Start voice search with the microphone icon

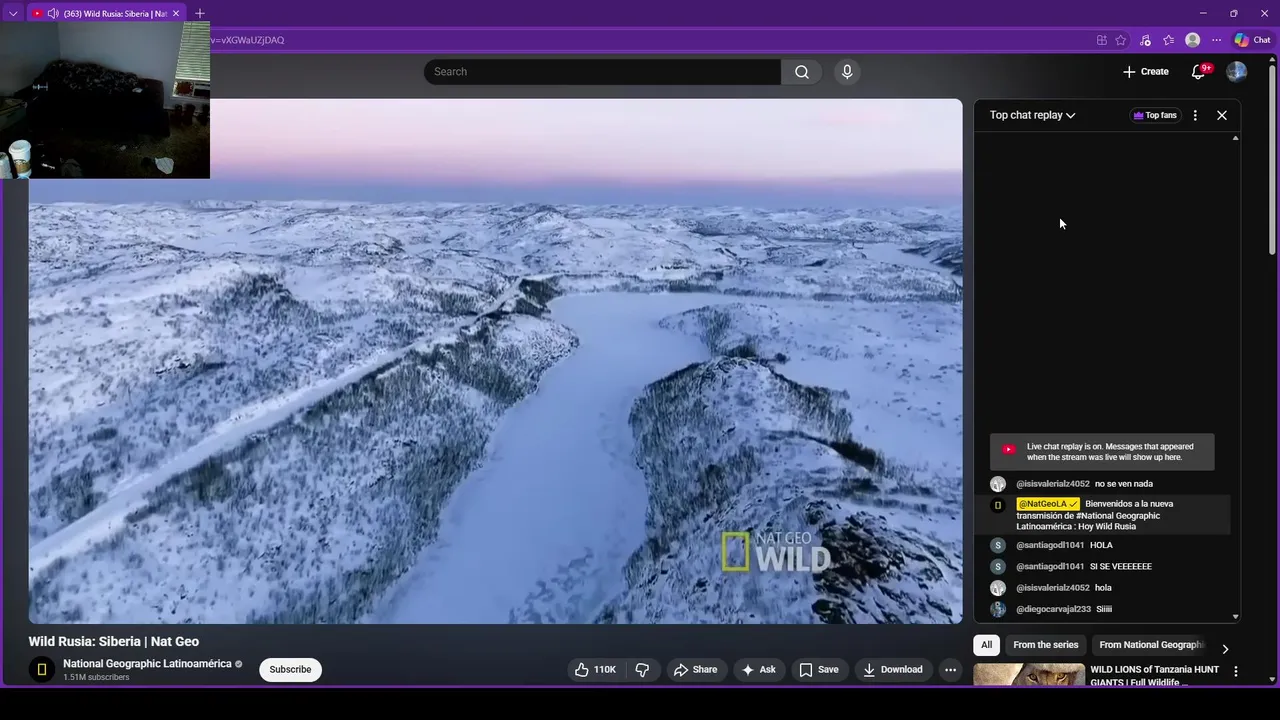847,72
